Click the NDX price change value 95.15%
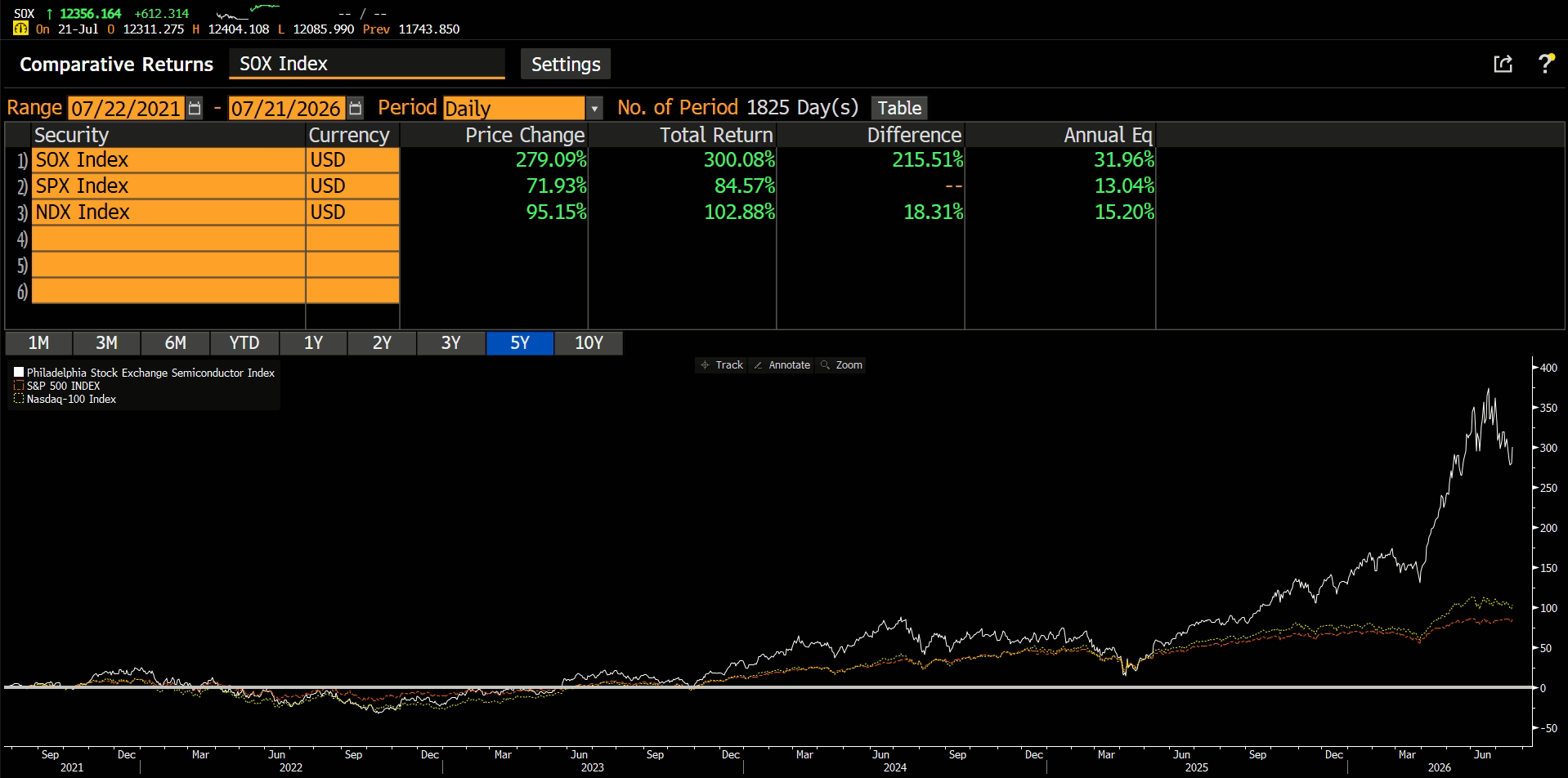This screenshot has width=1568, height=778. (x=556, y=212)
